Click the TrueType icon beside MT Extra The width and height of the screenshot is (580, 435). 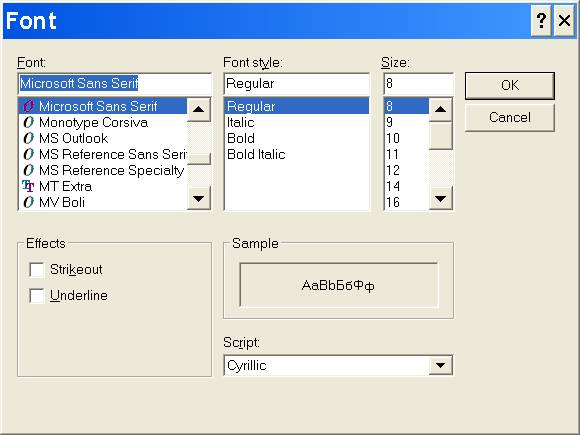(x=28, y=186)
